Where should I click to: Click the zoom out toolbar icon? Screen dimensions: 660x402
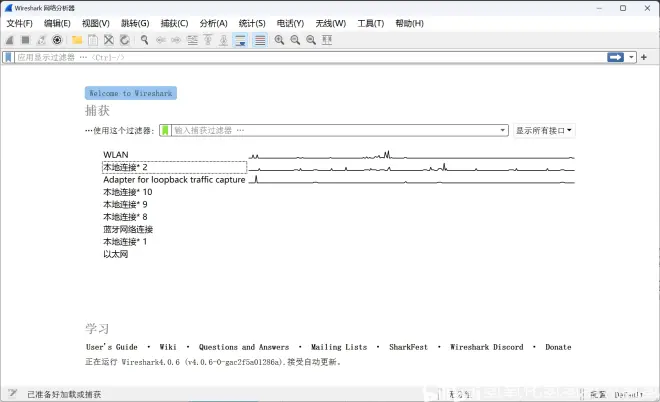coord(295,40)
